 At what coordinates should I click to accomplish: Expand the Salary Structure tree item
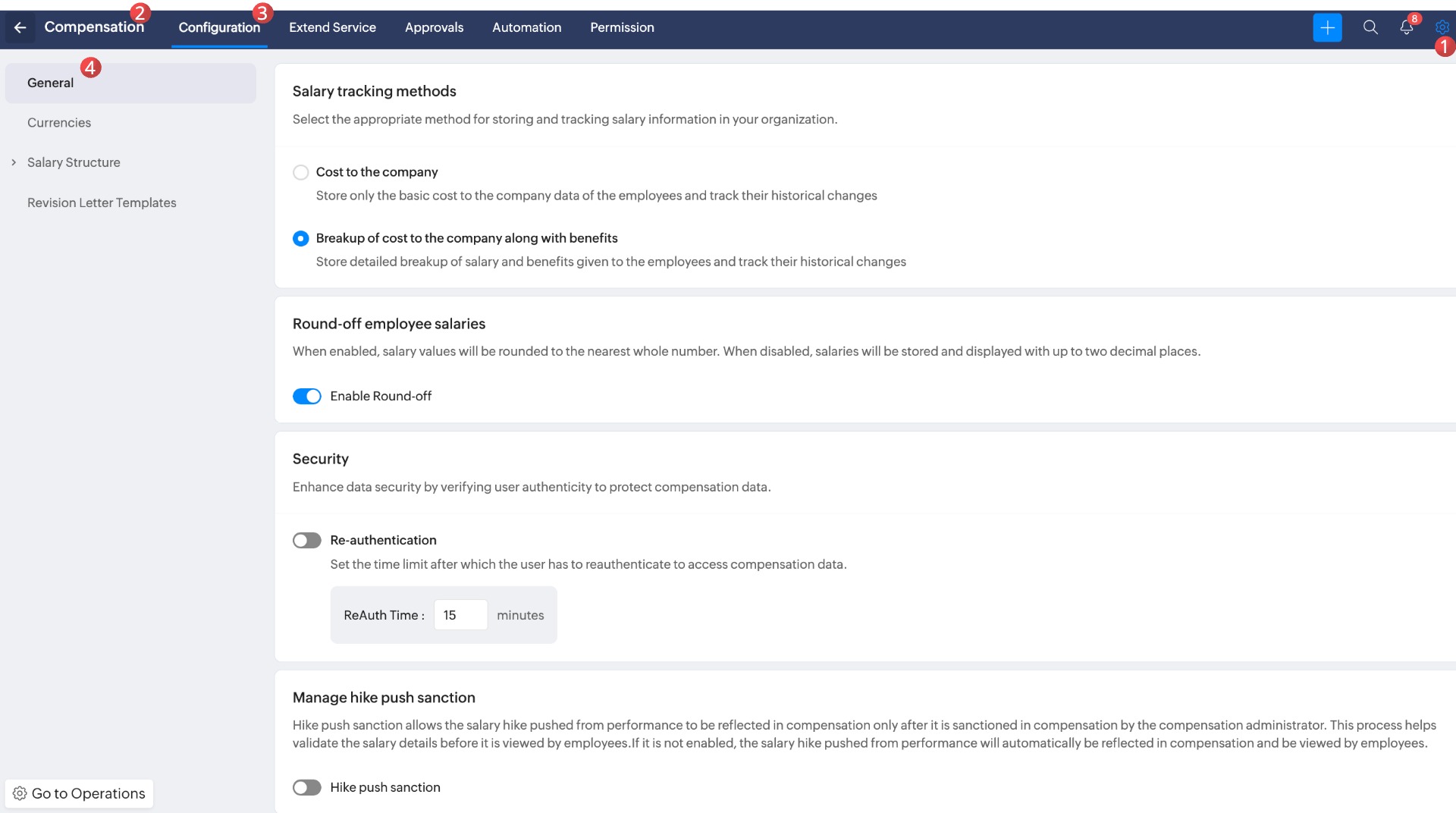point(14,162)
